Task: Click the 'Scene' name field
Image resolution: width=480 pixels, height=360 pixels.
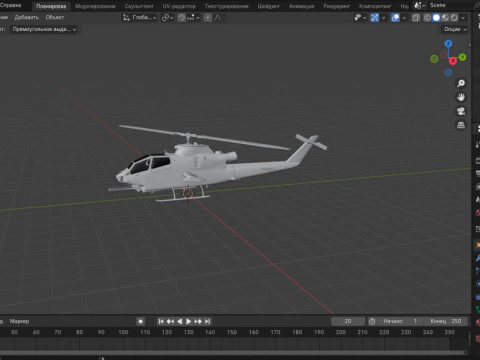Action: tap(449, 5)
